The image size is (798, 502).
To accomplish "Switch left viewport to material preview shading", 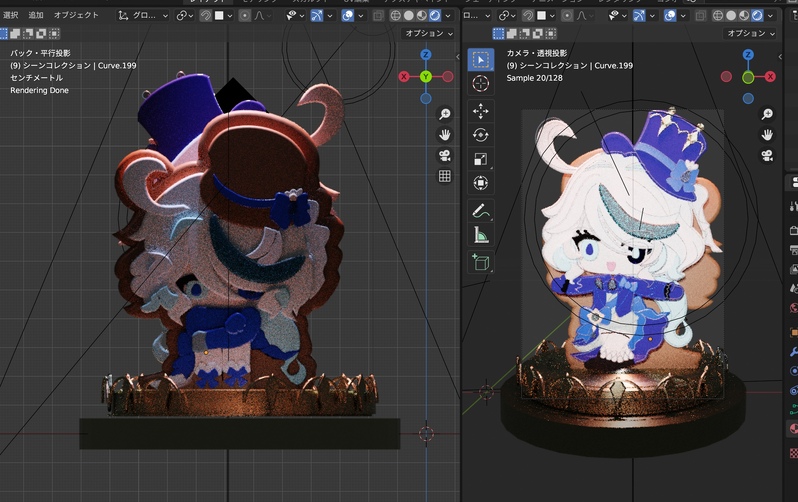I will pyautogui.click(x=421, y=16).
